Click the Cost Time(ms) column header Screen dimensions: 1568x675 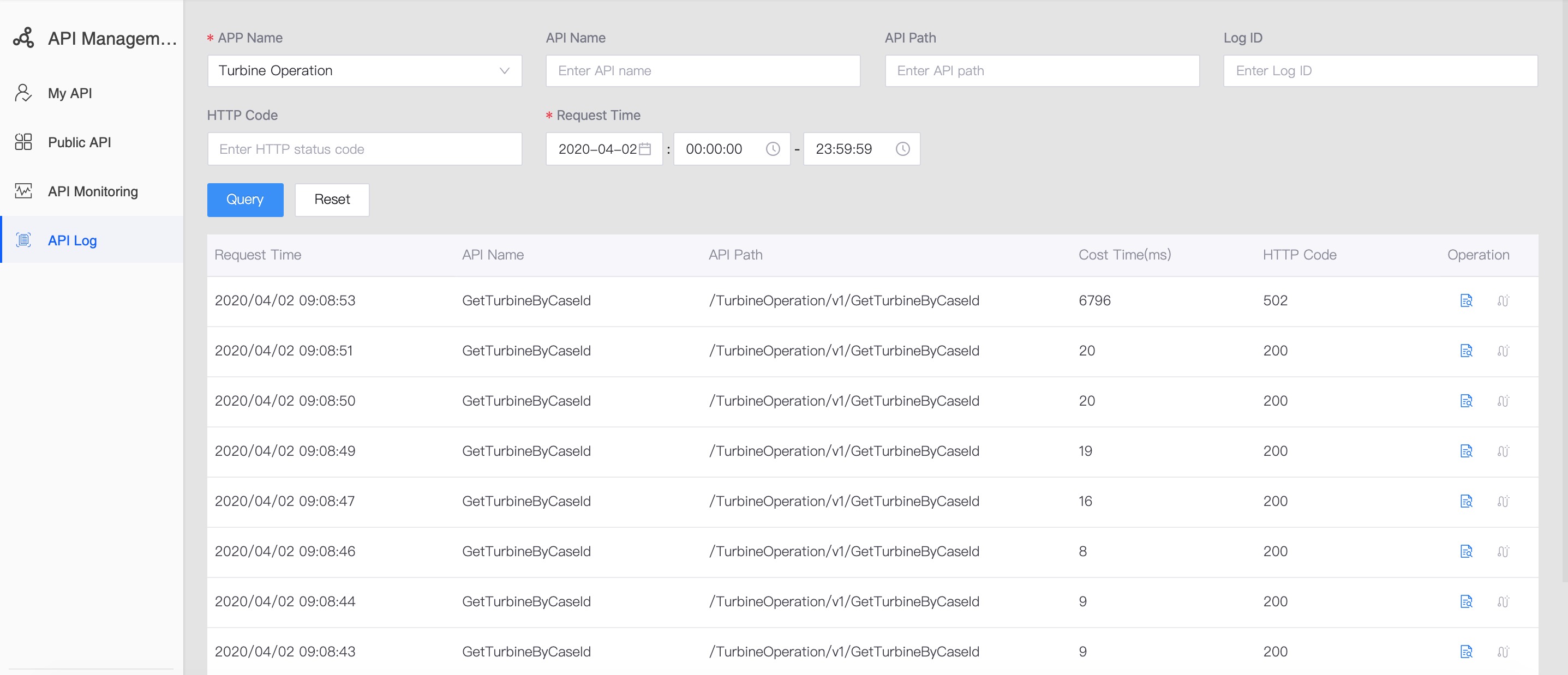[1124, 255]
